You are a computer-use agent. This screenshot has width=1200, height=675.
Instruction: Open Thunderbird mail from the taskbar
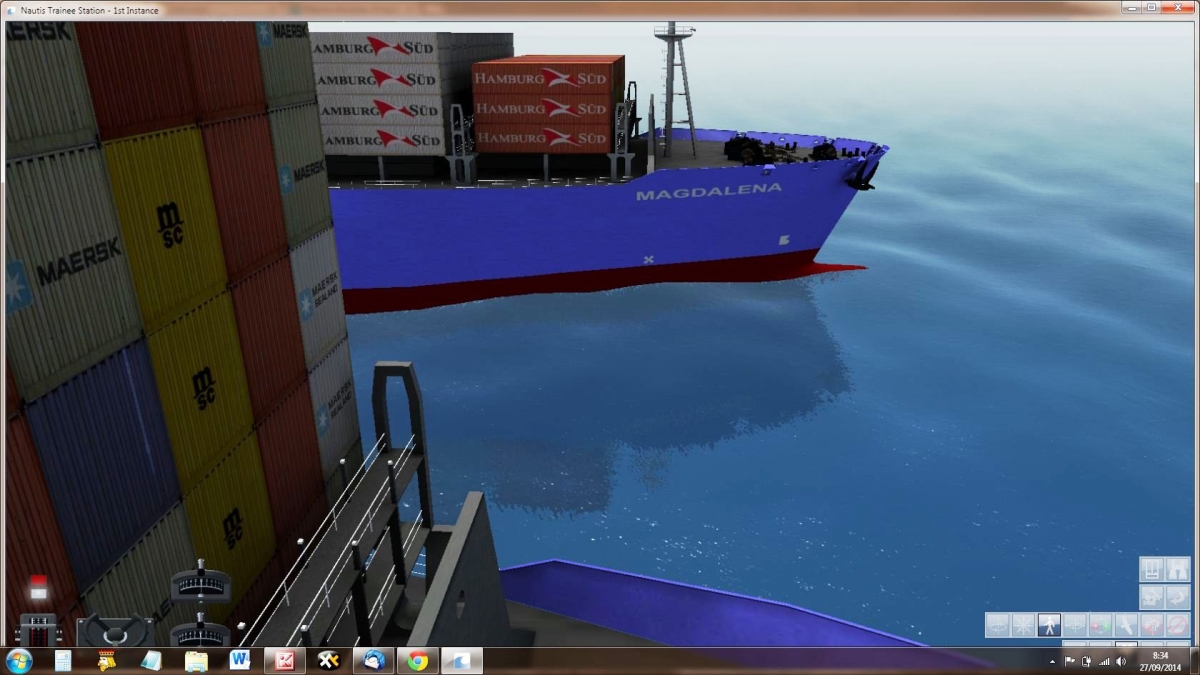pos(373,661)
